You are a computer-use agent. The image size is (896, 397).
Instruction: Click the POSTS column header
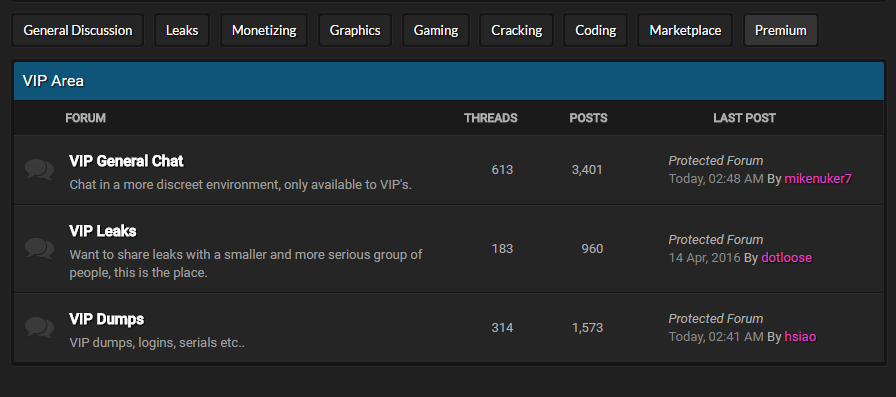(x=588, y=118)
